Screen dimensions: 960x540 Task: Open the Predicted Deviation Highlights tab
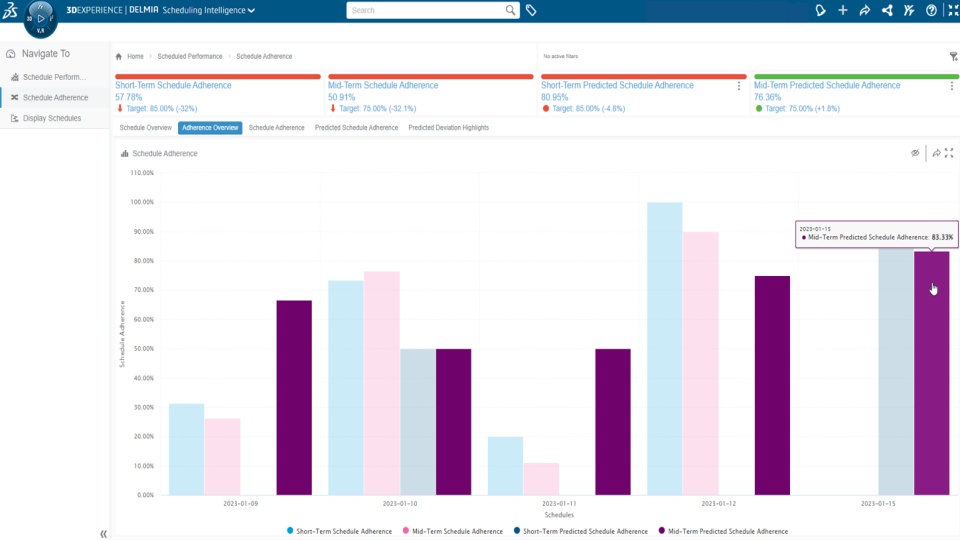click(x=449, y=128)
